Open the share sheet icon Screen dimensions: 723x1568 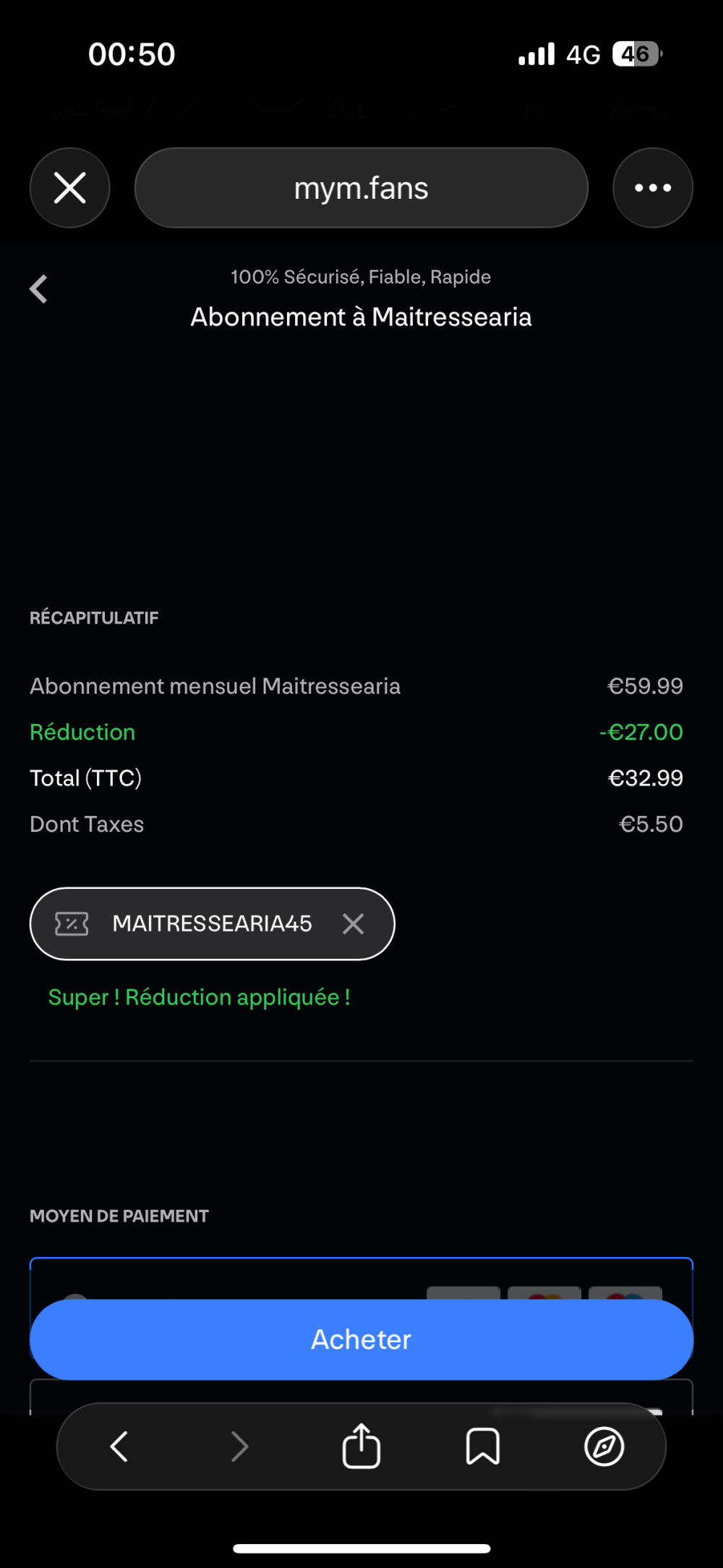pos(361,1446)
